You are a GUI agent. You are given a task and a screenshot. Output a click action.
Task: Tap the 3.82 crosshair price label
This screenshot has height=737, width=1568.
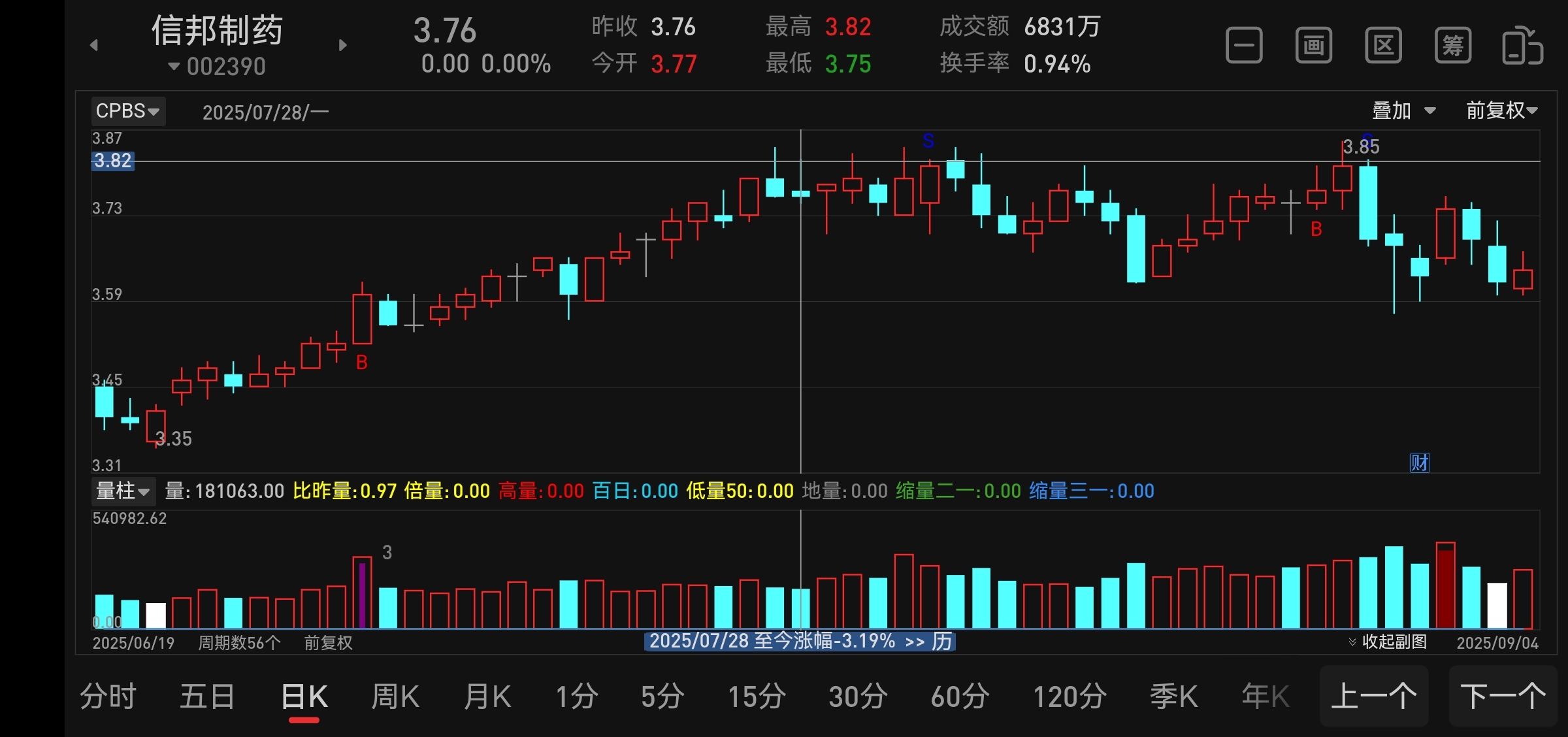point(112,161)
